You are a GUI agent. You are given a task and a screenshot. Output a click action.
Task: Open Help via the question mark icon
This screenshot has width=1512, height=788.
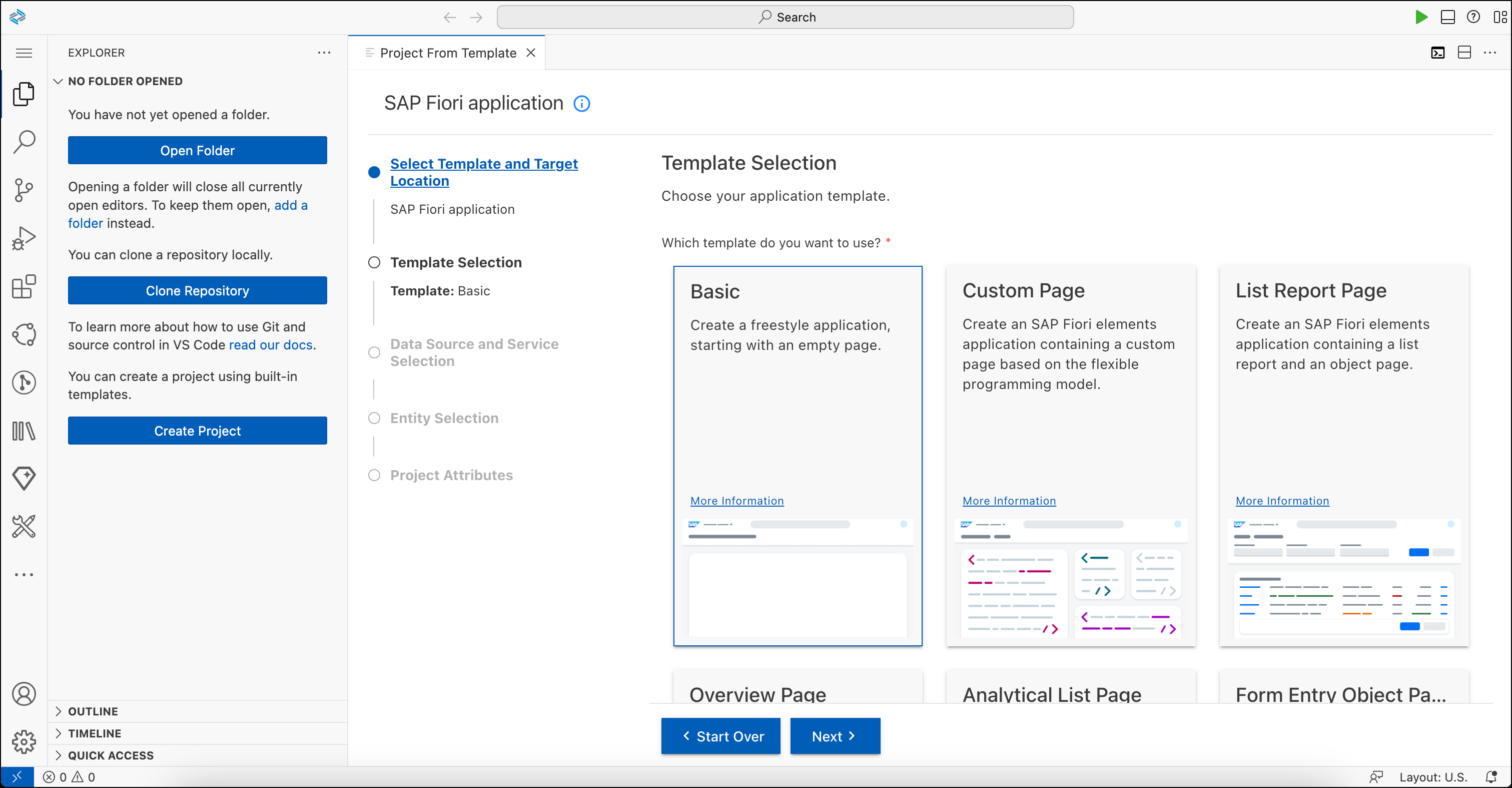click(x=1474, y=17)
